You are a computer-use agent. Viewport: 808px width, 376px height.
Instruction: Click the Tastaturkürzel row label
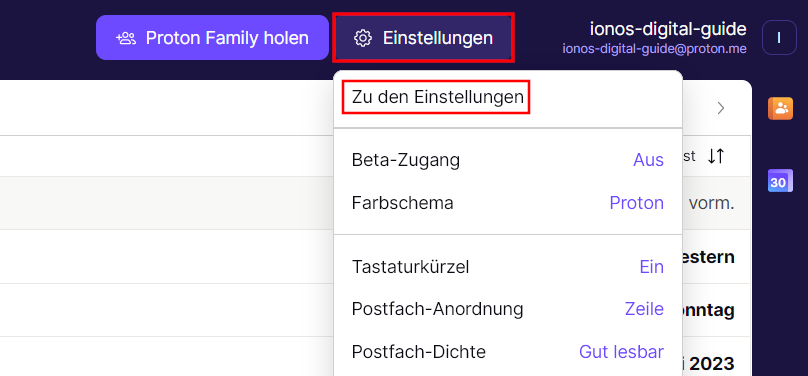click(410, 267)
